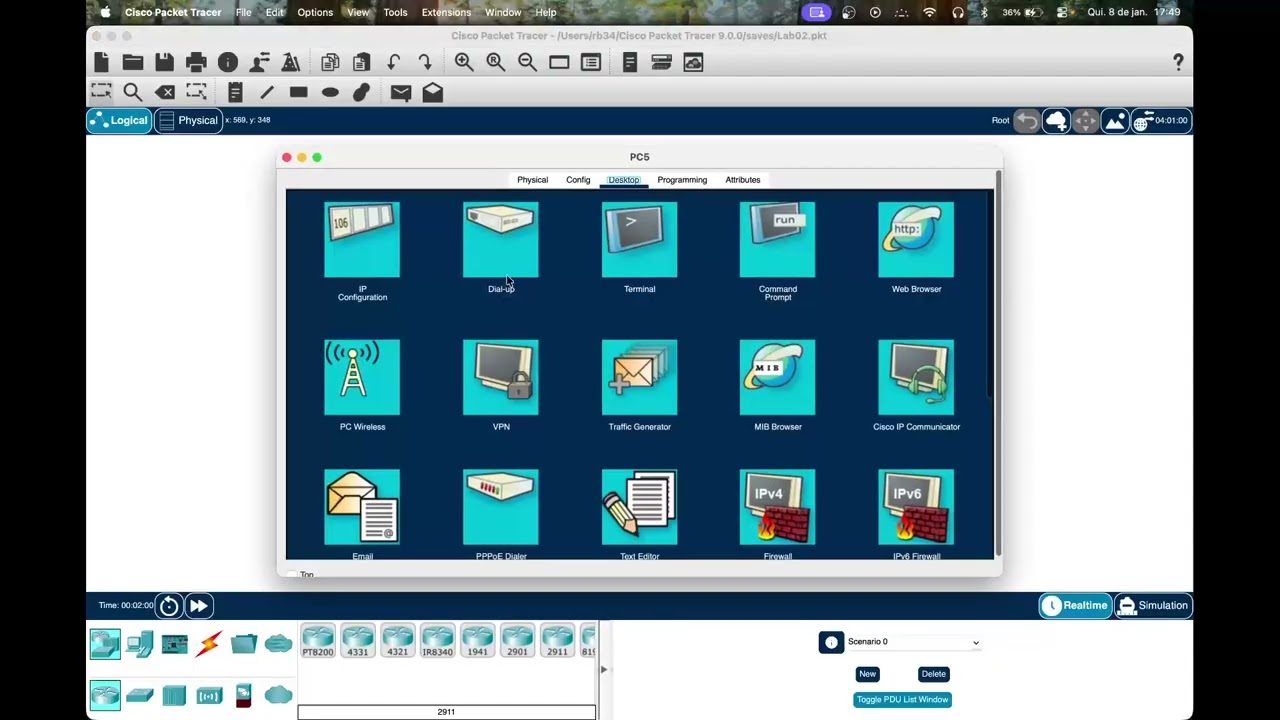The height and width of the screenshot is (720, 1280).
Task: Click the New file toolbar icon
Action: tap(101, 62)
